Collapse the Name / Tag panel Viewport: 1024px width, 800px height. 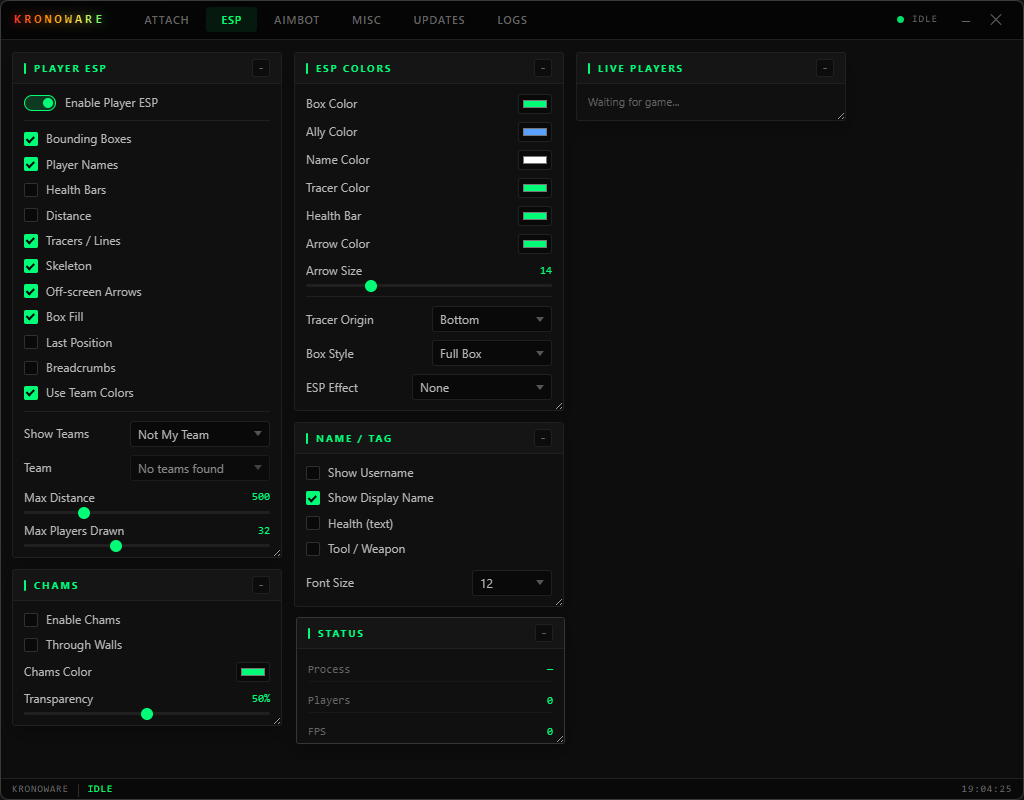click(x=543, y=438)
